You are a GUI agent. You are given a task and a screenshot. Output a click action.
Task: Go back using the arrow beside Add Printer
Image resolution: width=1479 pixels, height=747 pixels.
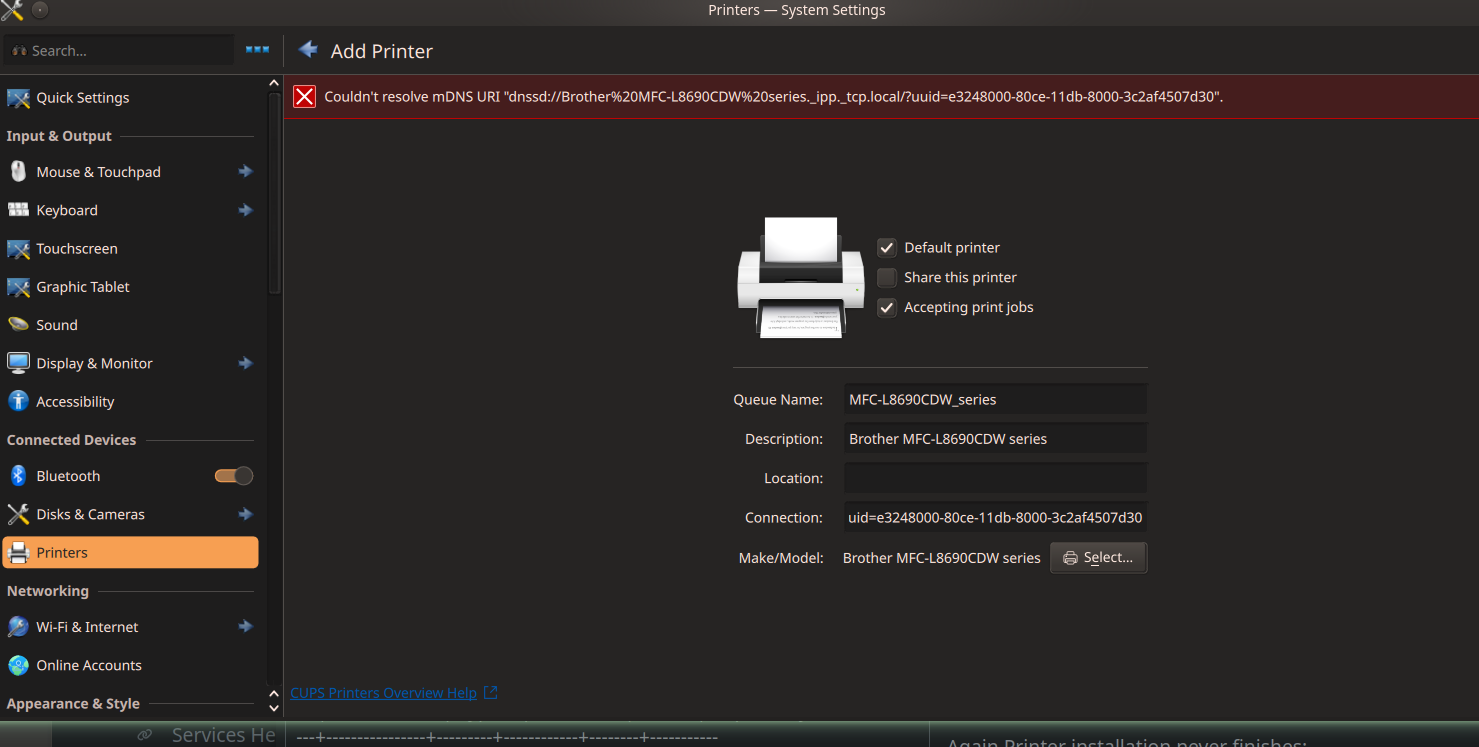point(308,49)
